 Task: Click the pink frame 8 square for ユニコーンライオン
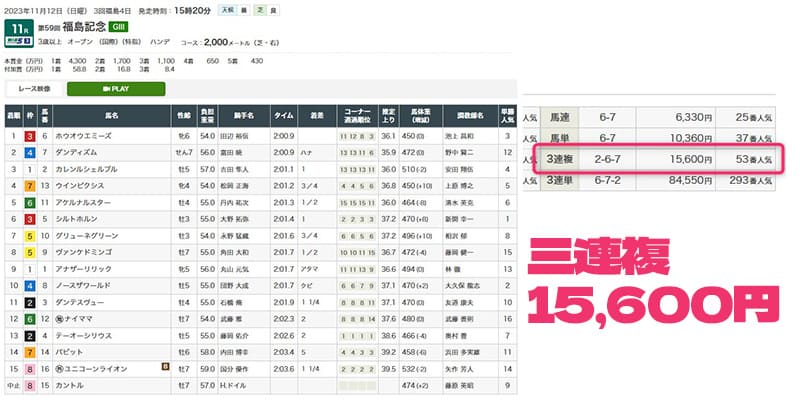pyautogui.click(x=29, y=369)
